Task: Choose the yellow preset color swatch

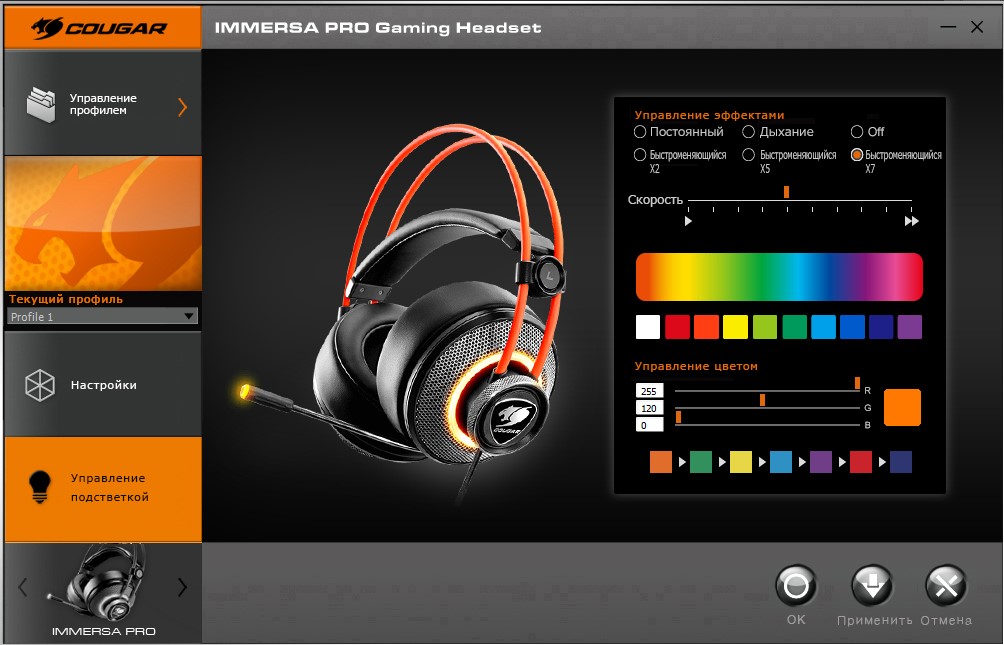Action: 735,327
